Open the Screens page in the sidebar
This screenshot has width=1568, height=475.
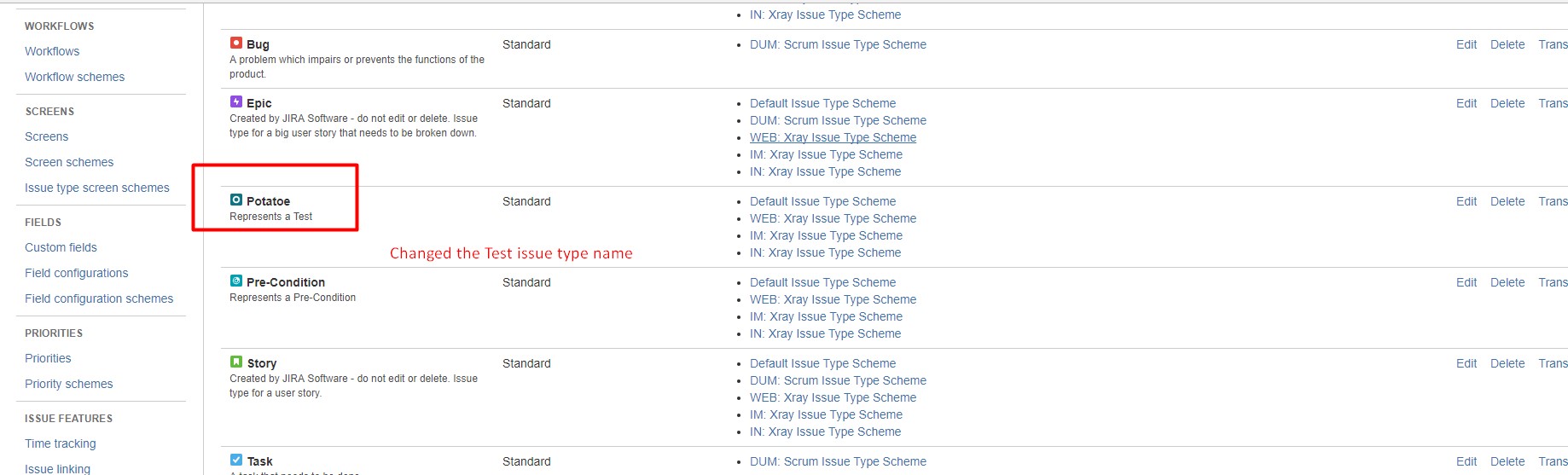(x=46, y=136)
